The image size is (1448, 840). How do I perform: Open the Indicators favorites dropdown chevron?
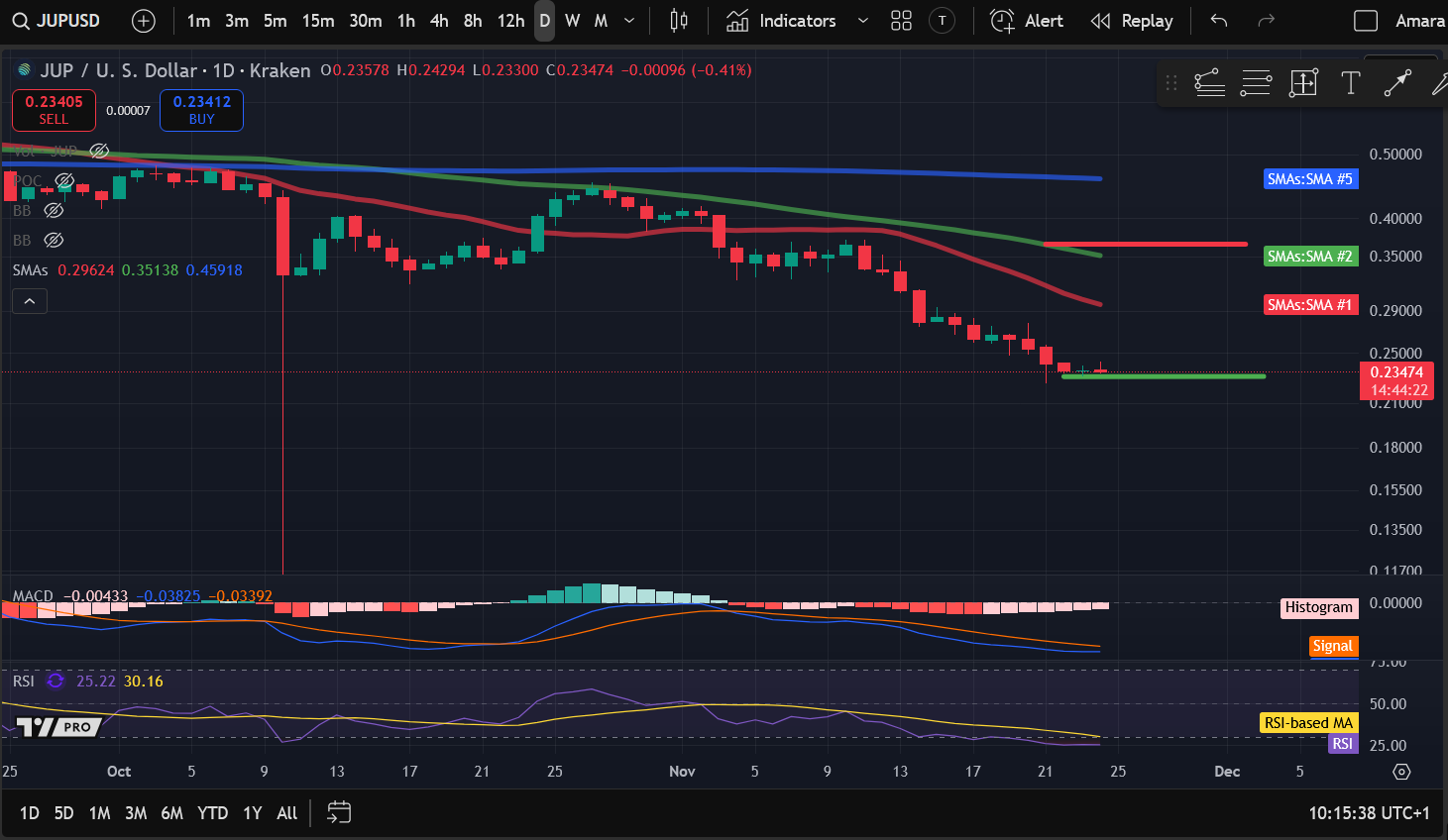(862, 21)
